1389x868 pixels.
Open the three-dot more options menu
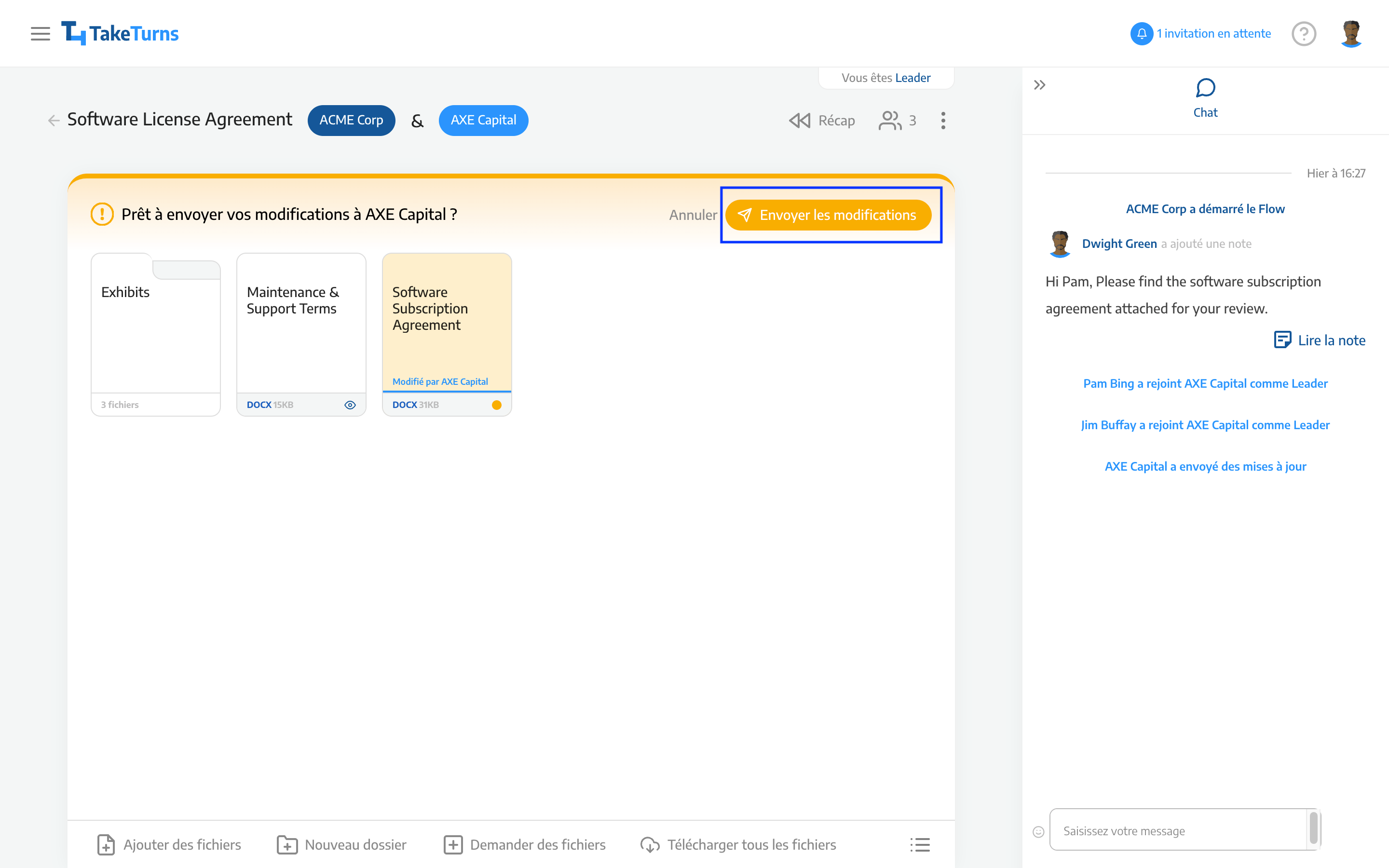click(x=943, y=120)
